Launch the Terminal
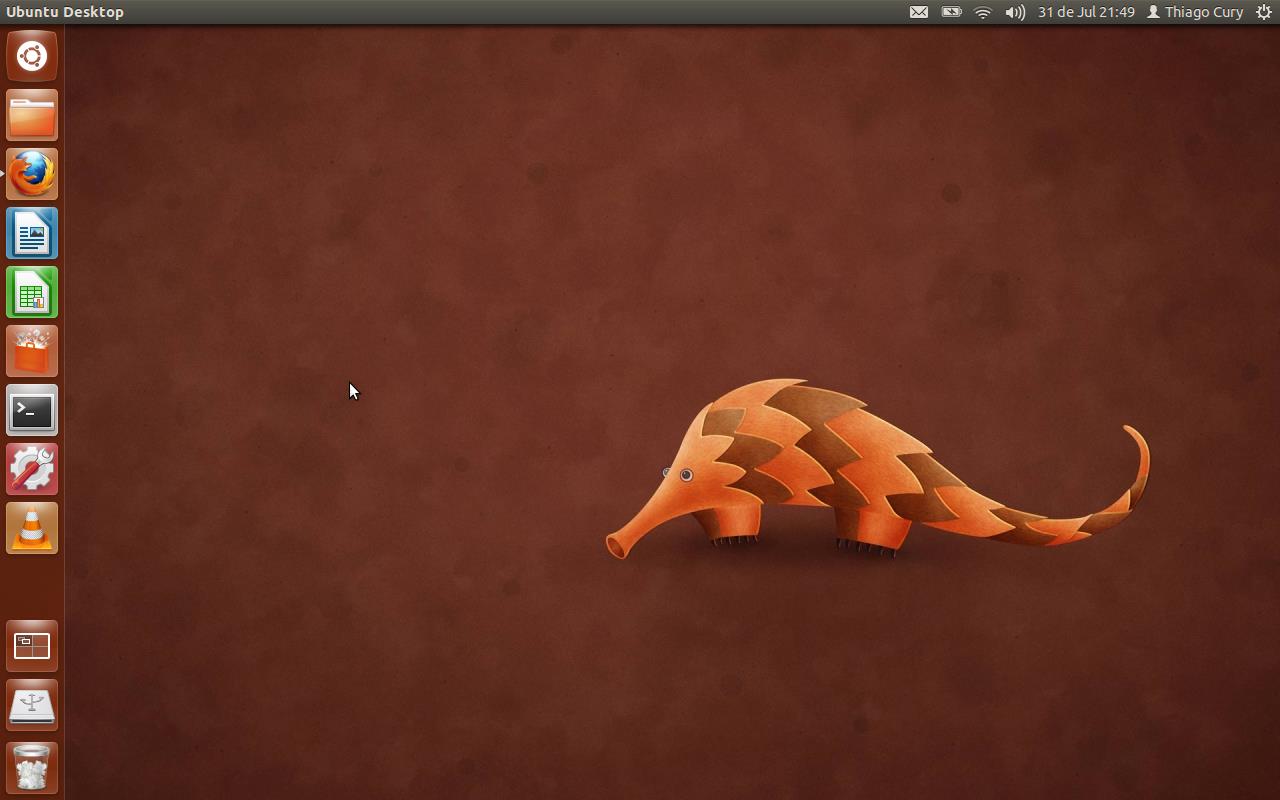This screenshot has height=800, width=1280. point(32,410)
